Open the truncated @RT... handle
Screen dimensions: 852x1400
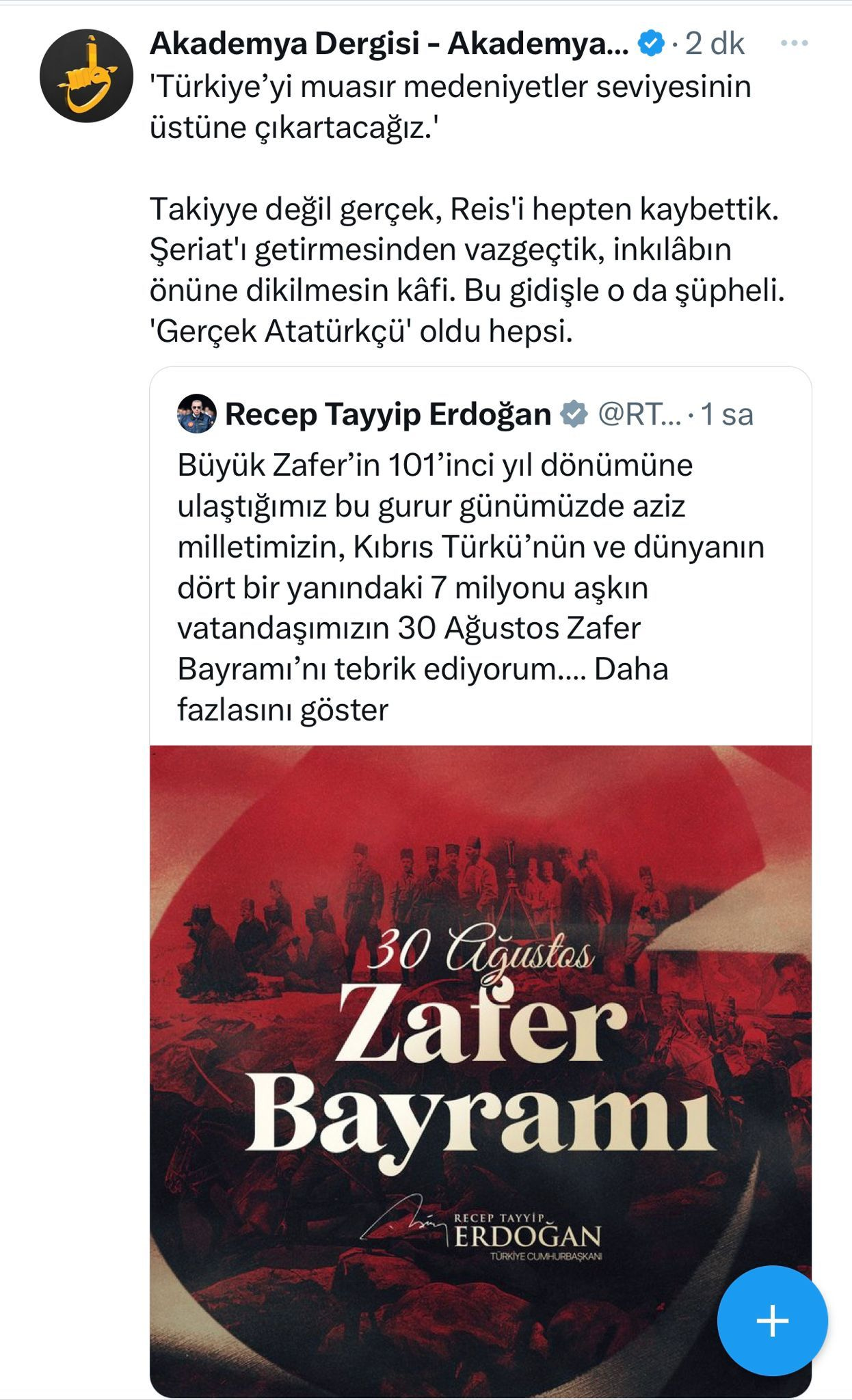[x=639, y=414]
